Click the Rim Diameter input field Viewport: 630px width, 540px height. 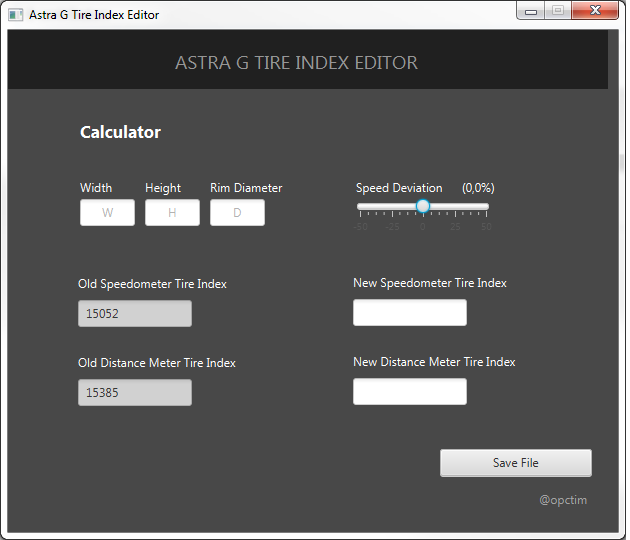pos(237,213)
